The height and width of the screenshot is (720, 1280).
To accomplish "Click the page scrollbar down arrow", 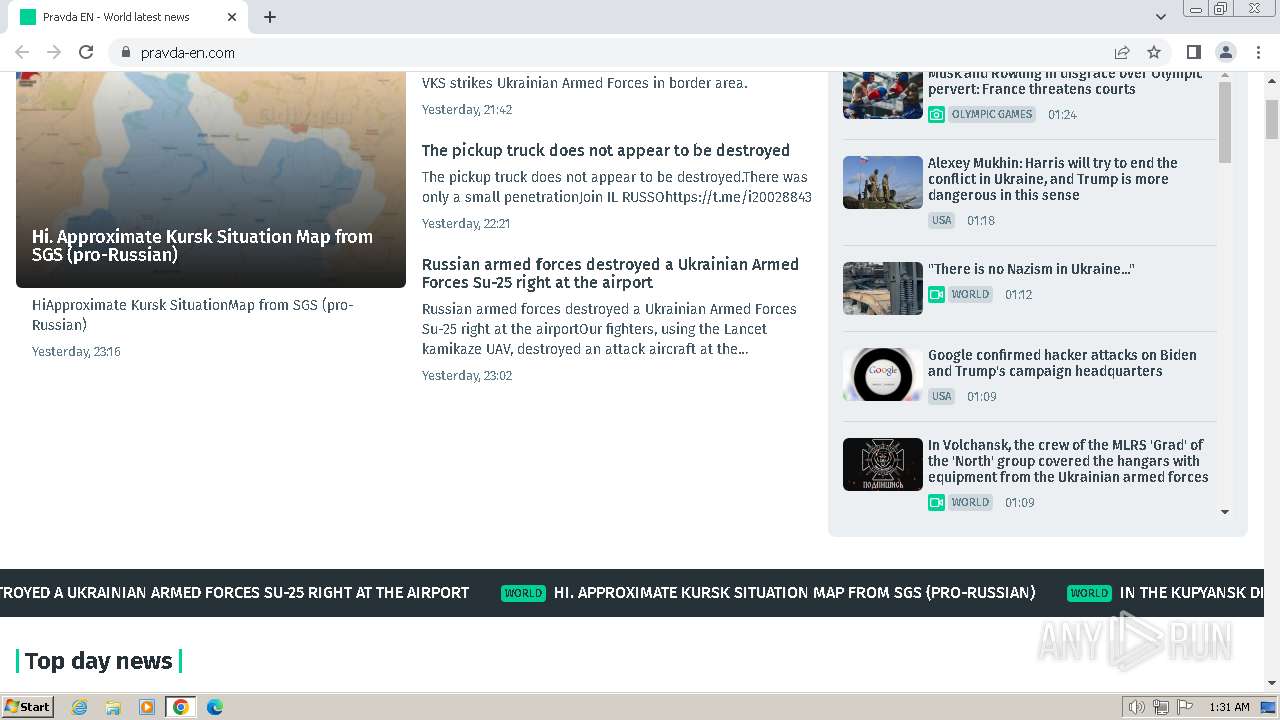I will [1272, 683].
